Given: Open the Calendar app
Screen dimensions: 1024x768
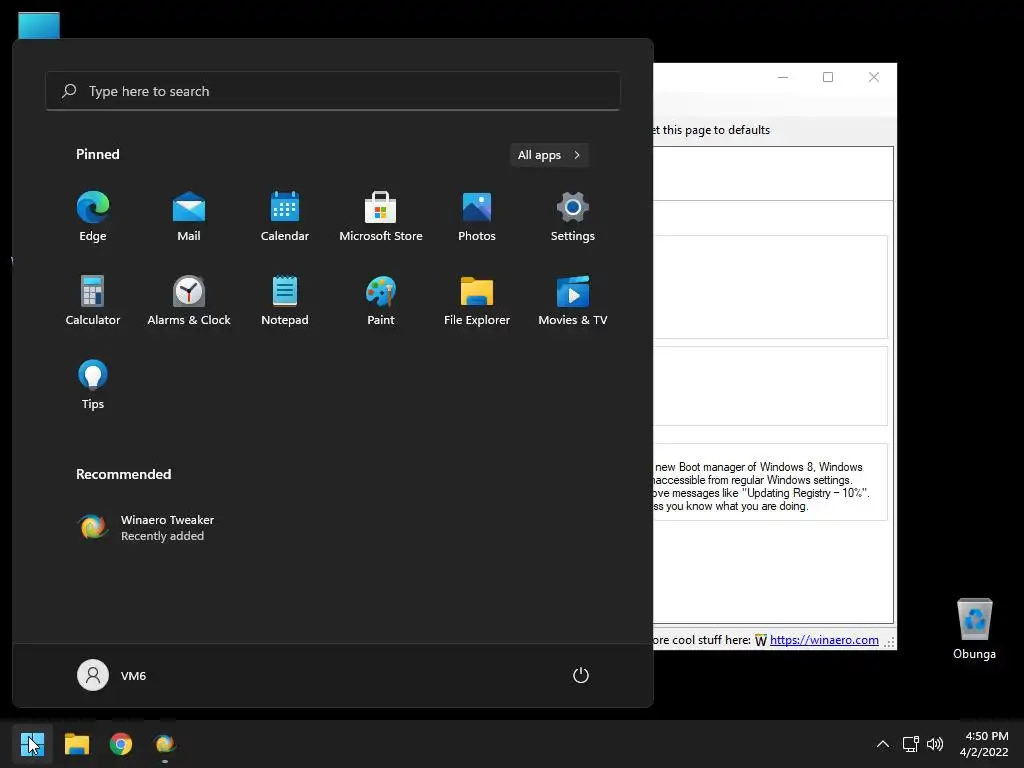Looking at the screenshot, I should [x=285, y=217].
